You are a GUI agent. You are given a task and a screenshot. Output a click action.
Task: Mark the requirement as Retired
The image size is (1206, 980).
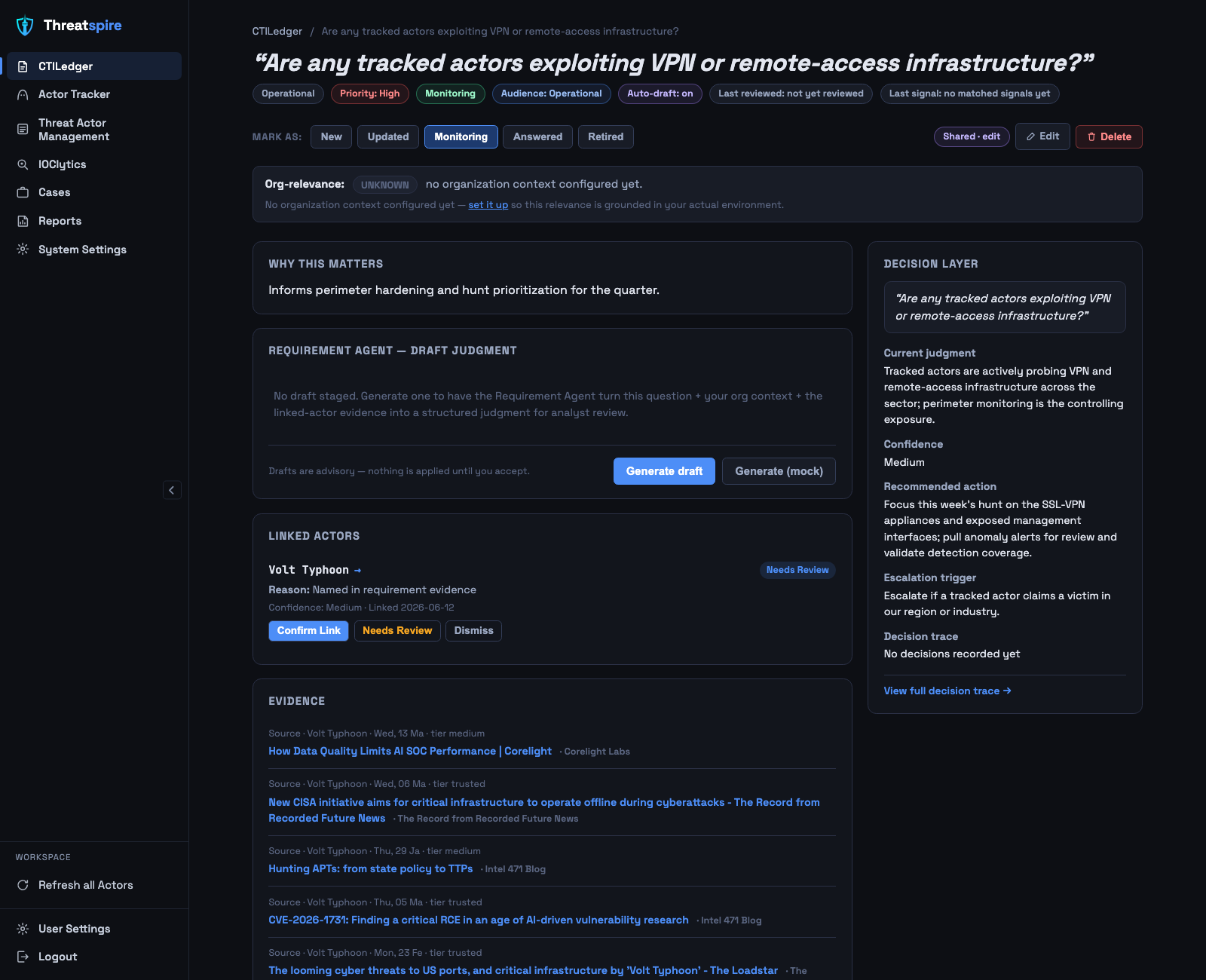click(606, 136)
